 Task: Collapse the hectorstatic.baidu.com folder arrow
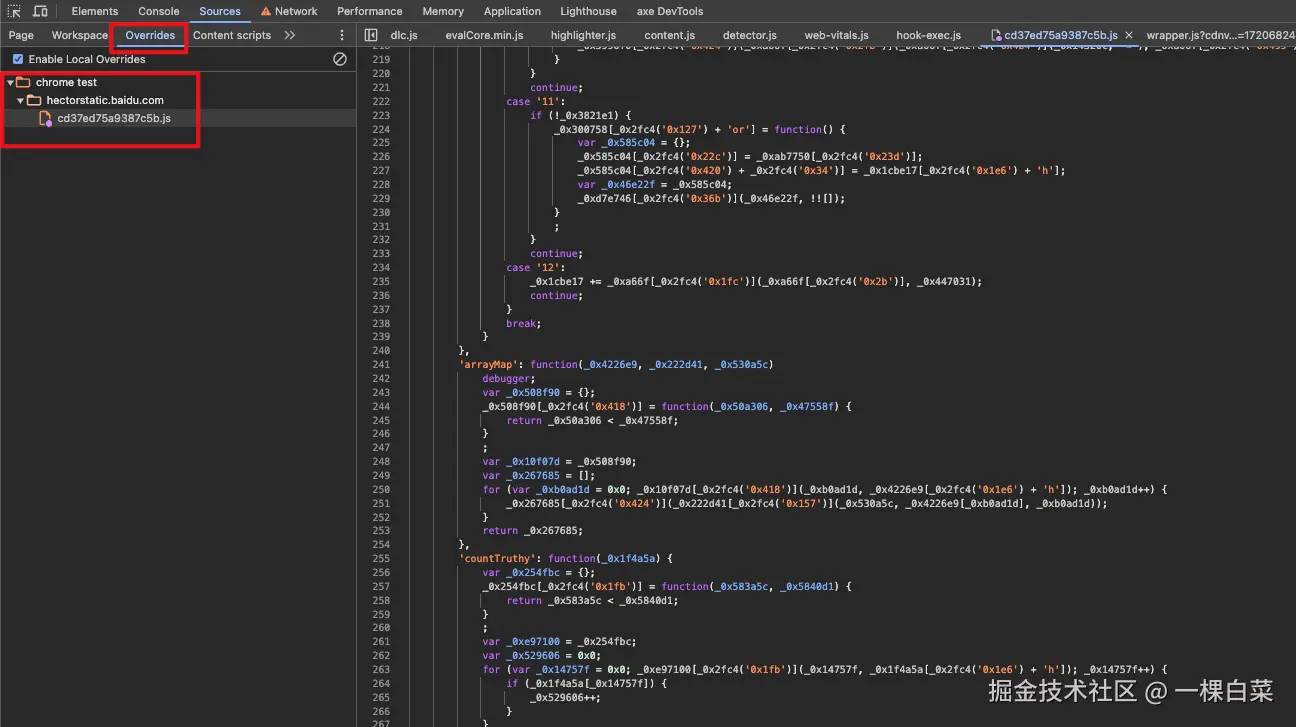(x=20, y=100)
